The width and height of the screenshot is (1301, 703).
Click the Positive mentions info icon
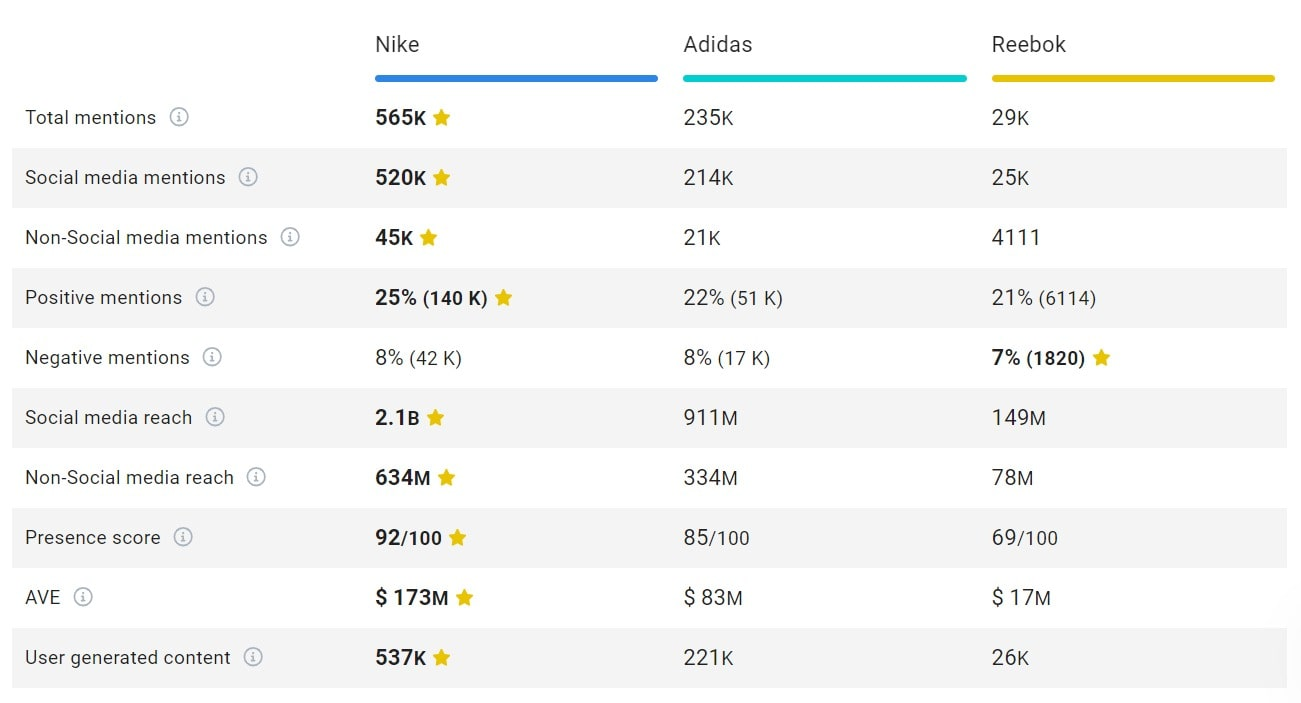(x=205, y=297)
